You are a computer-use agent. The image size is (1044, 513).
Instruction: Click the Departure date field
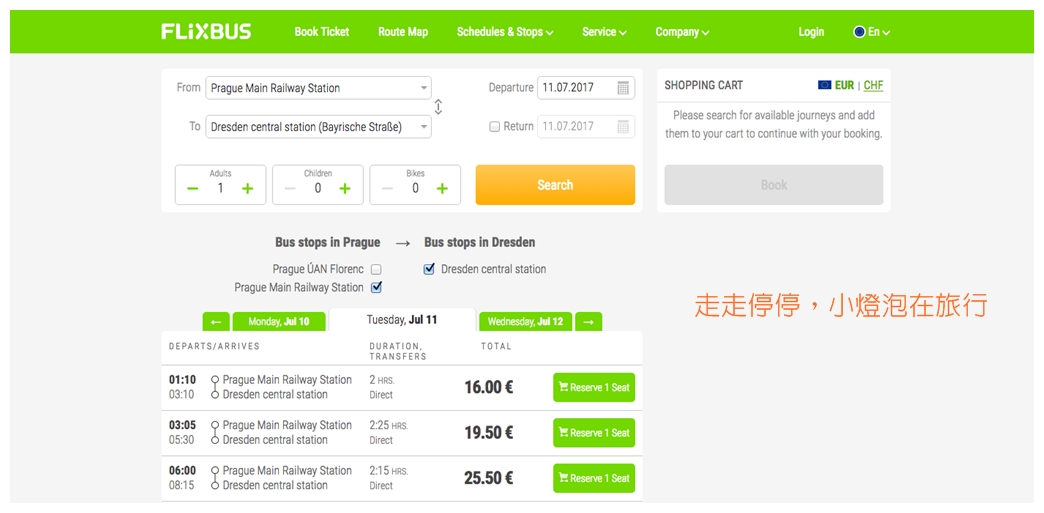coord(586,87)
